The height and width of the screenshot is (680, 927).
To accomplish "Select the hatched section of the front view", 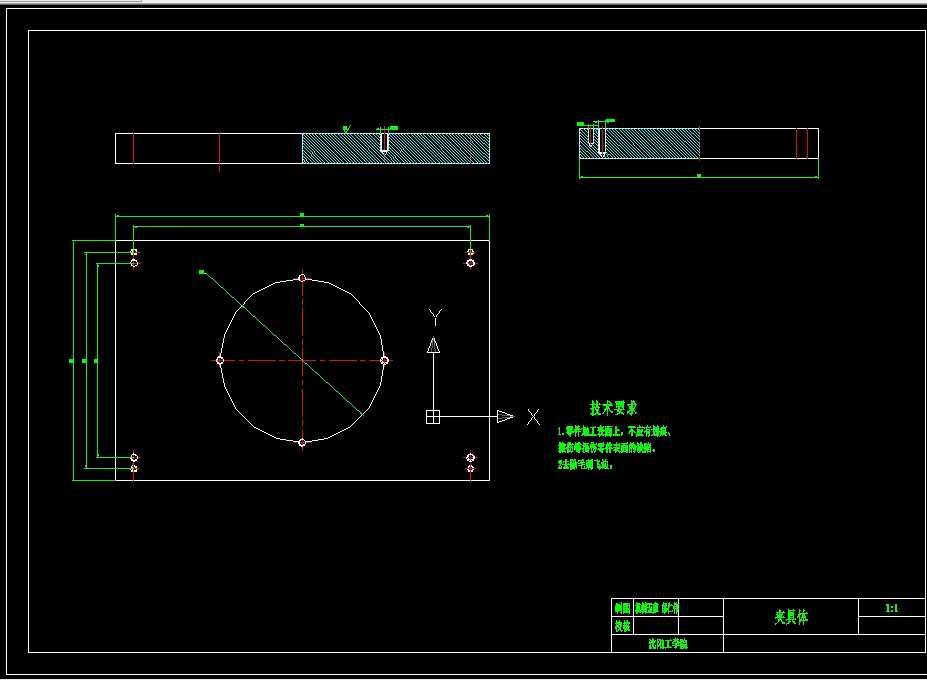I will click(x=396, y=148).
